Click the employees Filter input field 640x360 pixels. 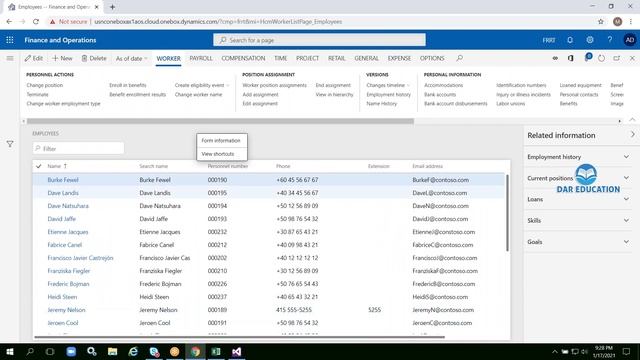click(x=78, y=149)
